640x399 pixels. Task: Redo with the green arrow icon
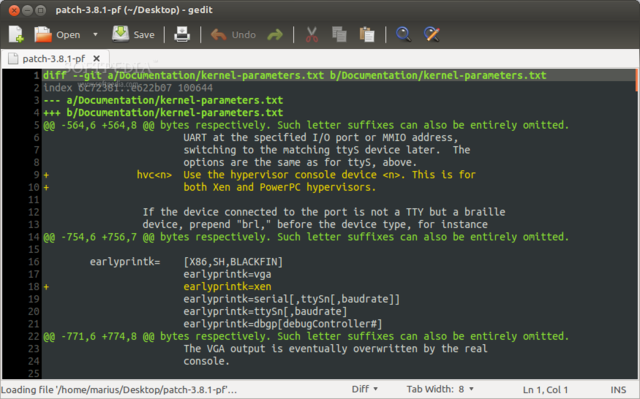pyautogui.click(x=275, y=35)
